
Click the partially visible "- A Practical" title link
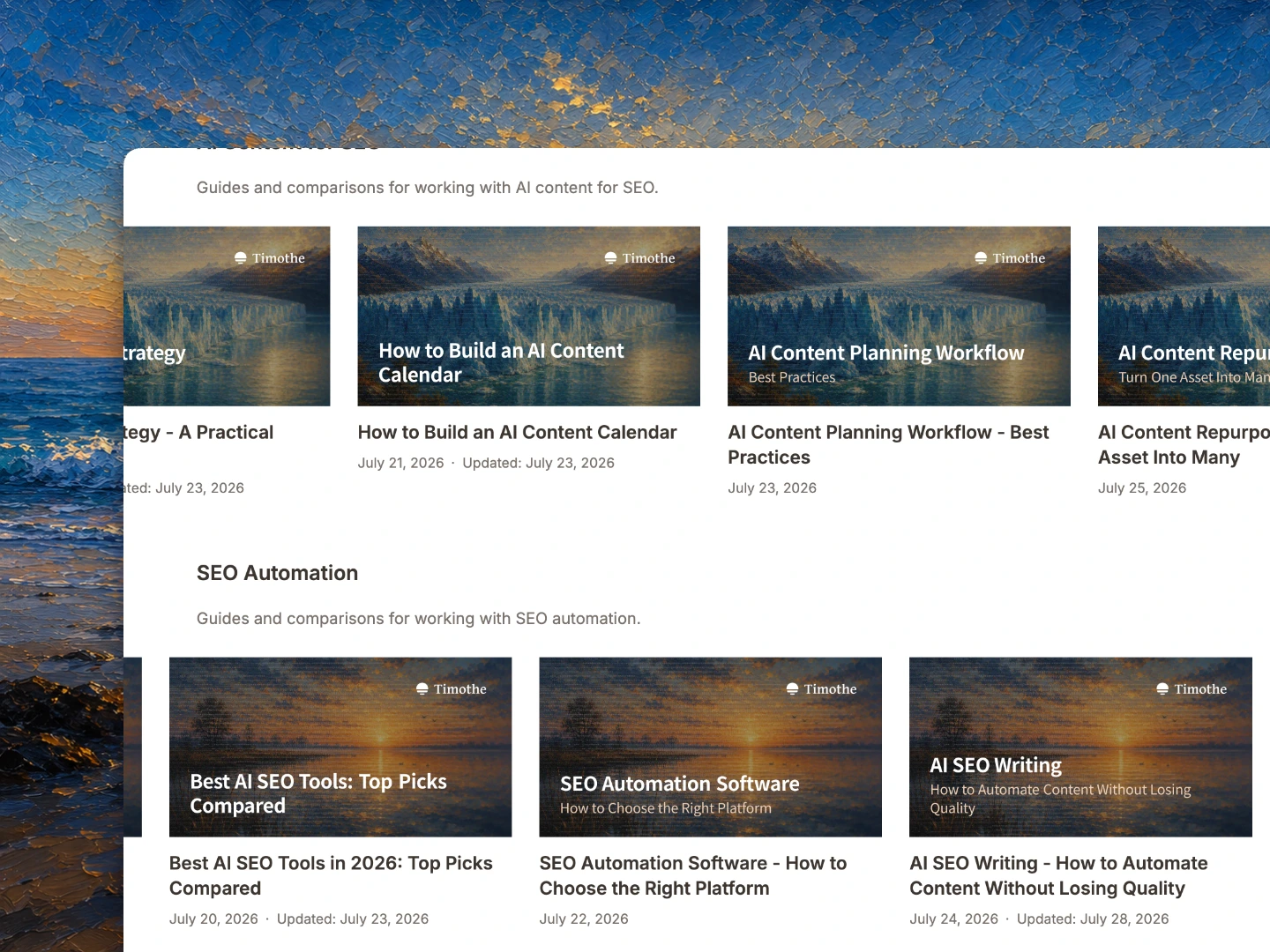[199, 433]
